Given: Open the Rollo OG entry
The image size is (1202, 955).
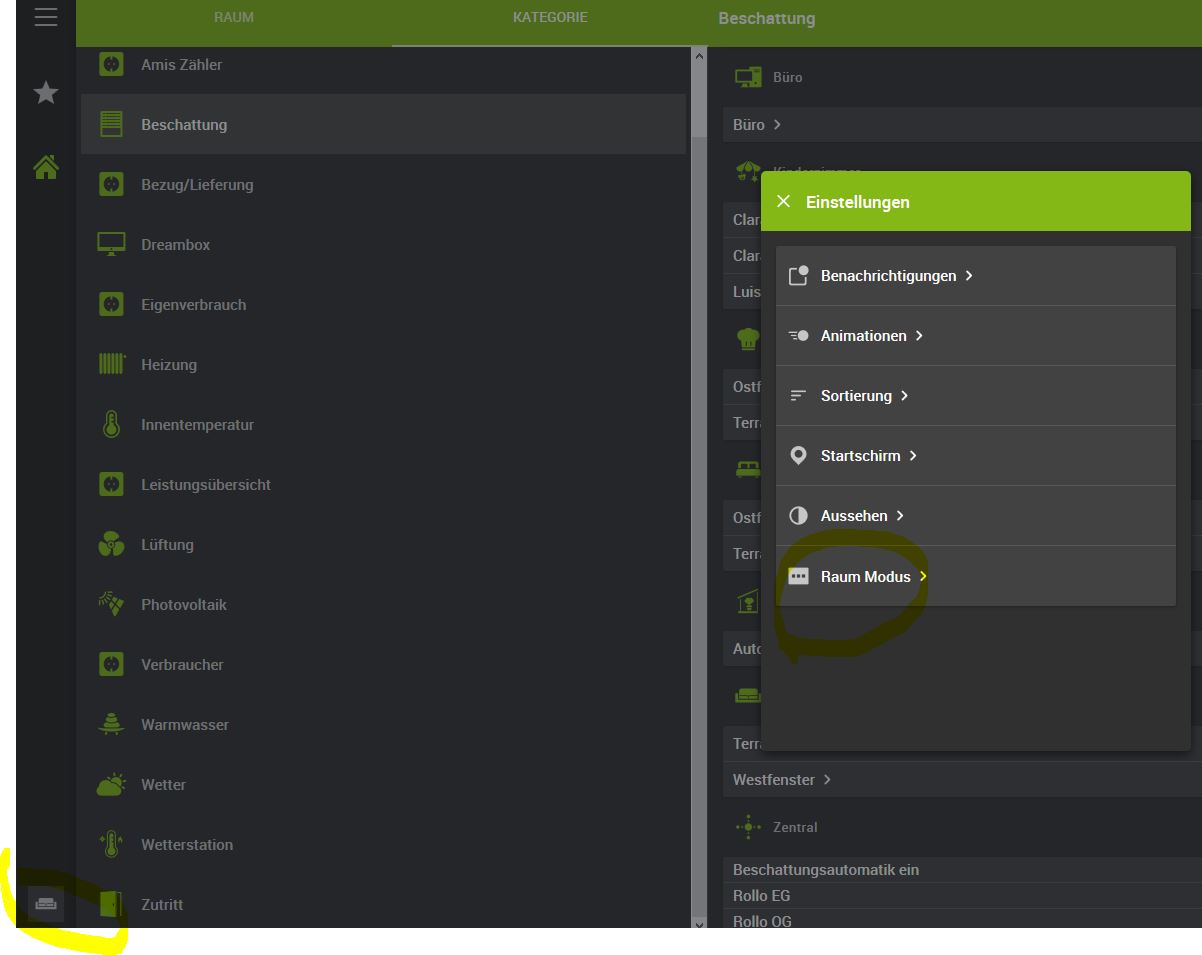Looking at the screenshot, I should tap(962, 921).
